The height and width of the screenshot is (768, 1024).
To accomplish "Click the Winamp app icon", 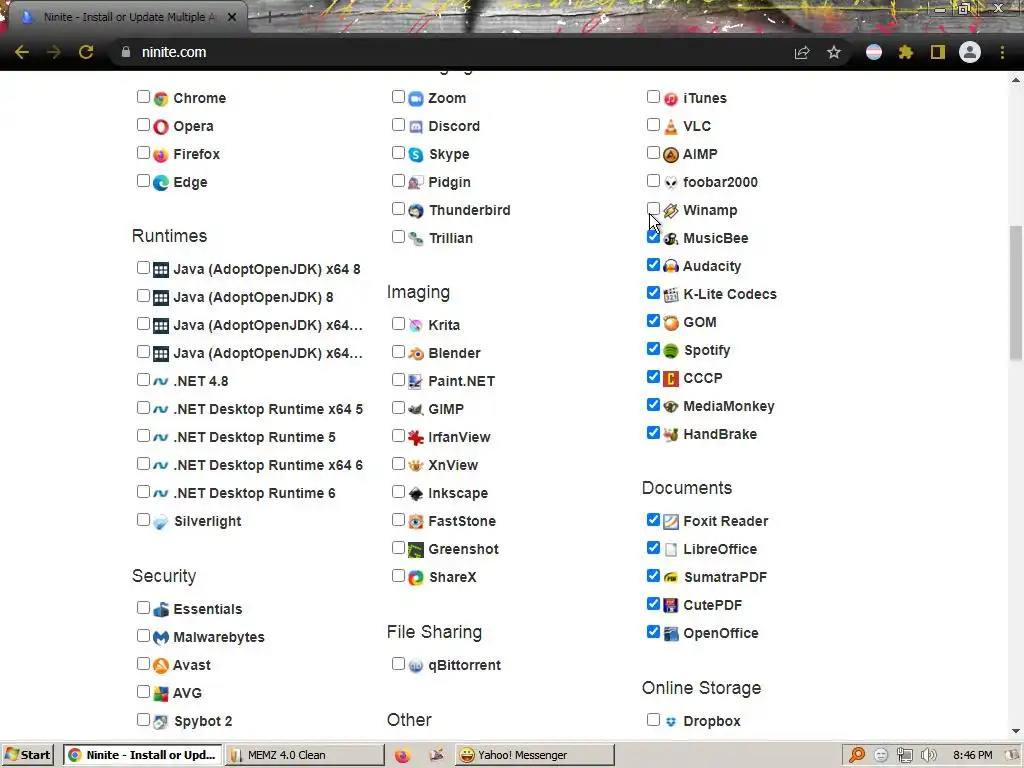I will point(671,211).
